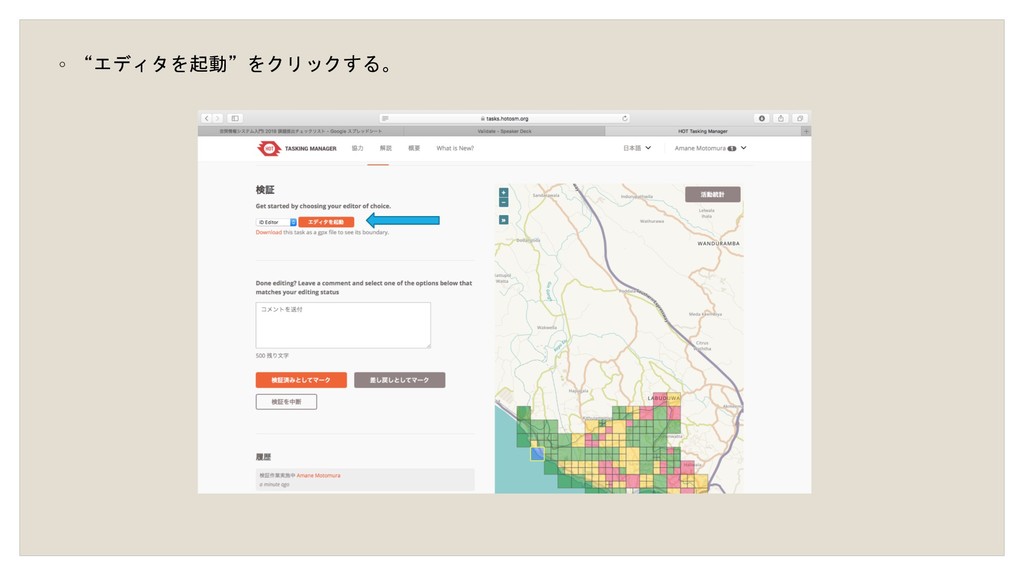Click the 履歴 section heading
1024x576 pixels.
click(x=263, y=457)
